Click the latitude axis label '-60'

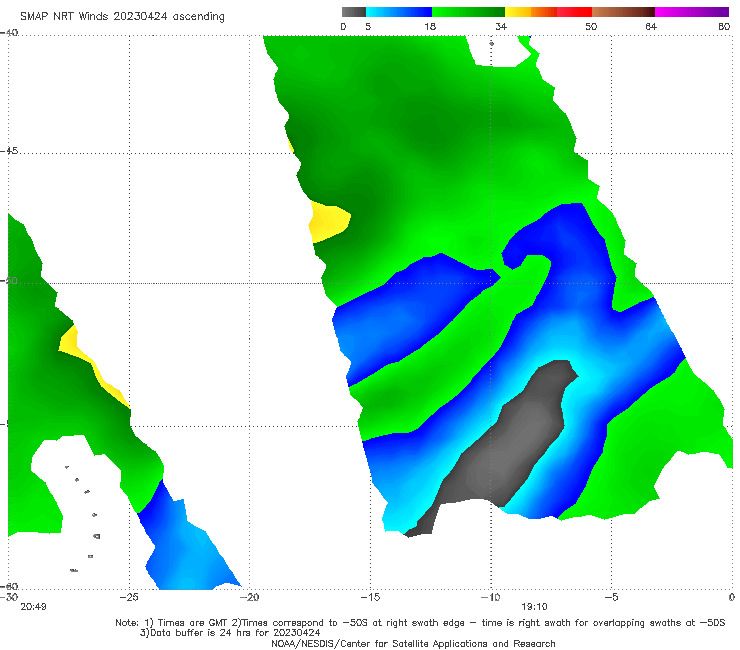click(x=9, y=586)
